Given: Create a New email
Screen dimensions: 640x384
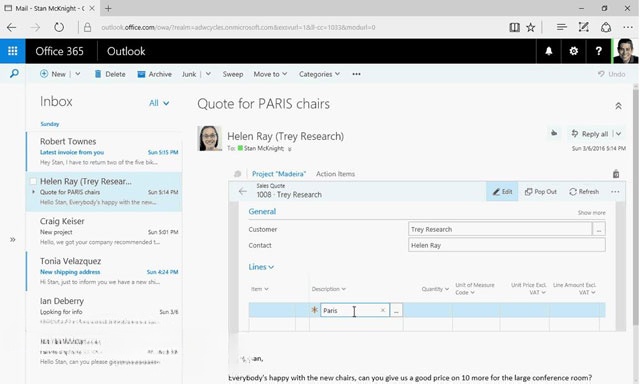Looking at the screenshot, I should [x=53, y=74].
